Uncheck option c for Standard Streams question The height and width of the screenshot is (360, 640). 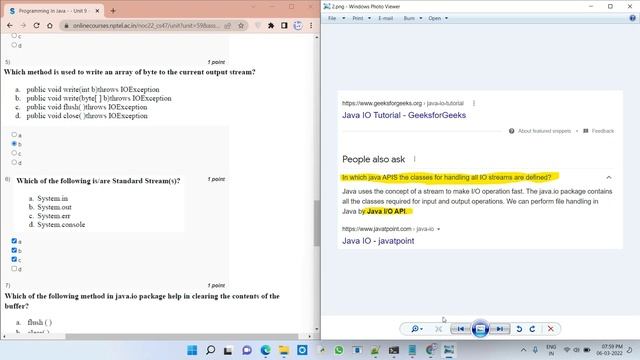(14, 259)
